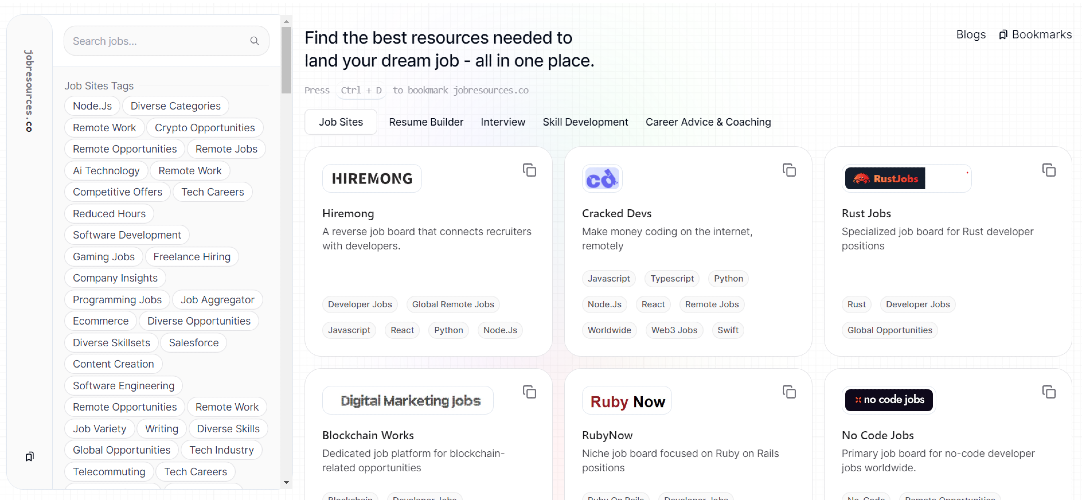The width and height of the screenshot is (1082, 500).
Task: Pick the Software Engineering tag
Action: click(124, 386)
